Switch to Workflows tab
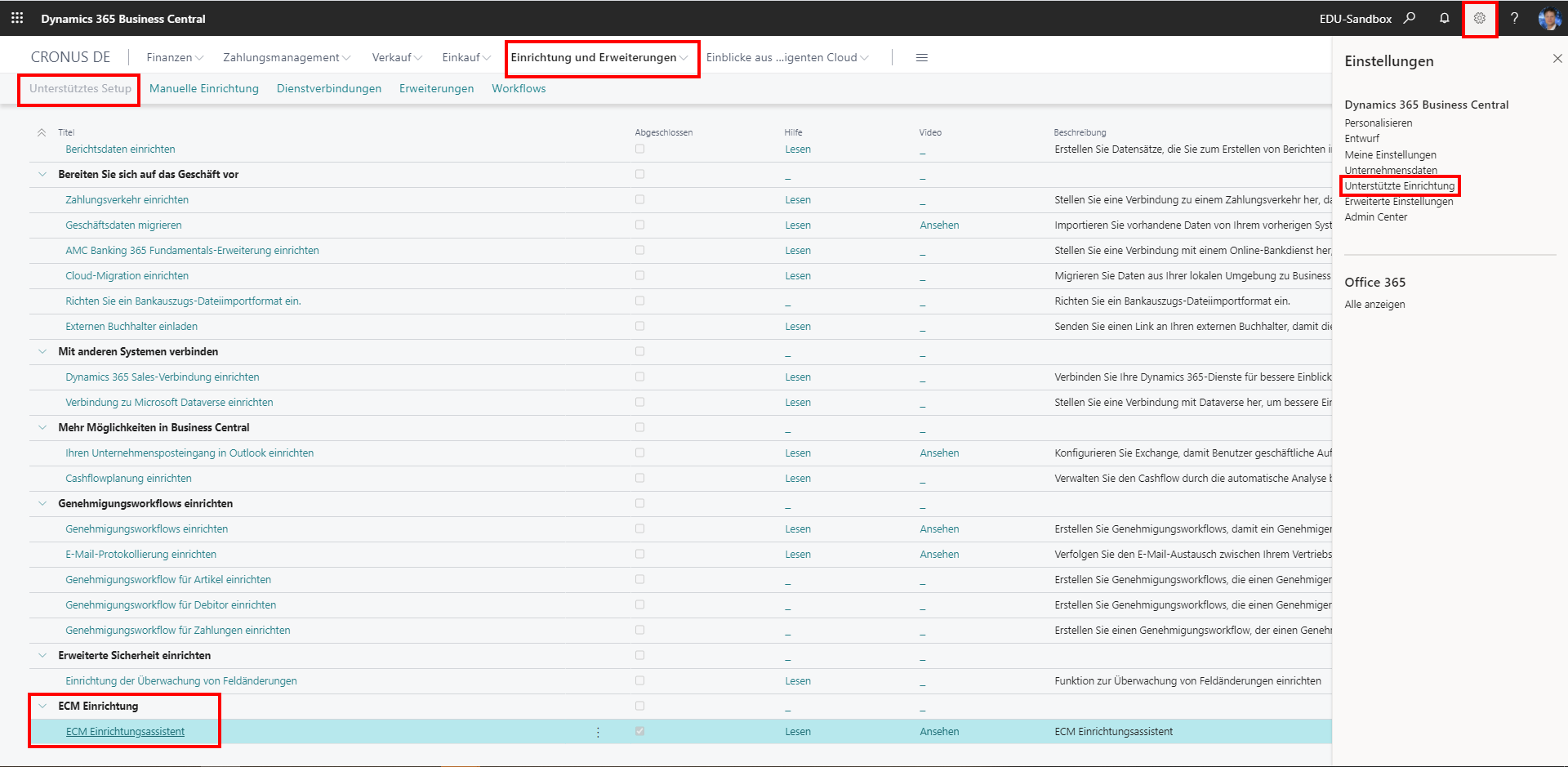This screenshot has height=767, width=1568. [x=519, y=88]
